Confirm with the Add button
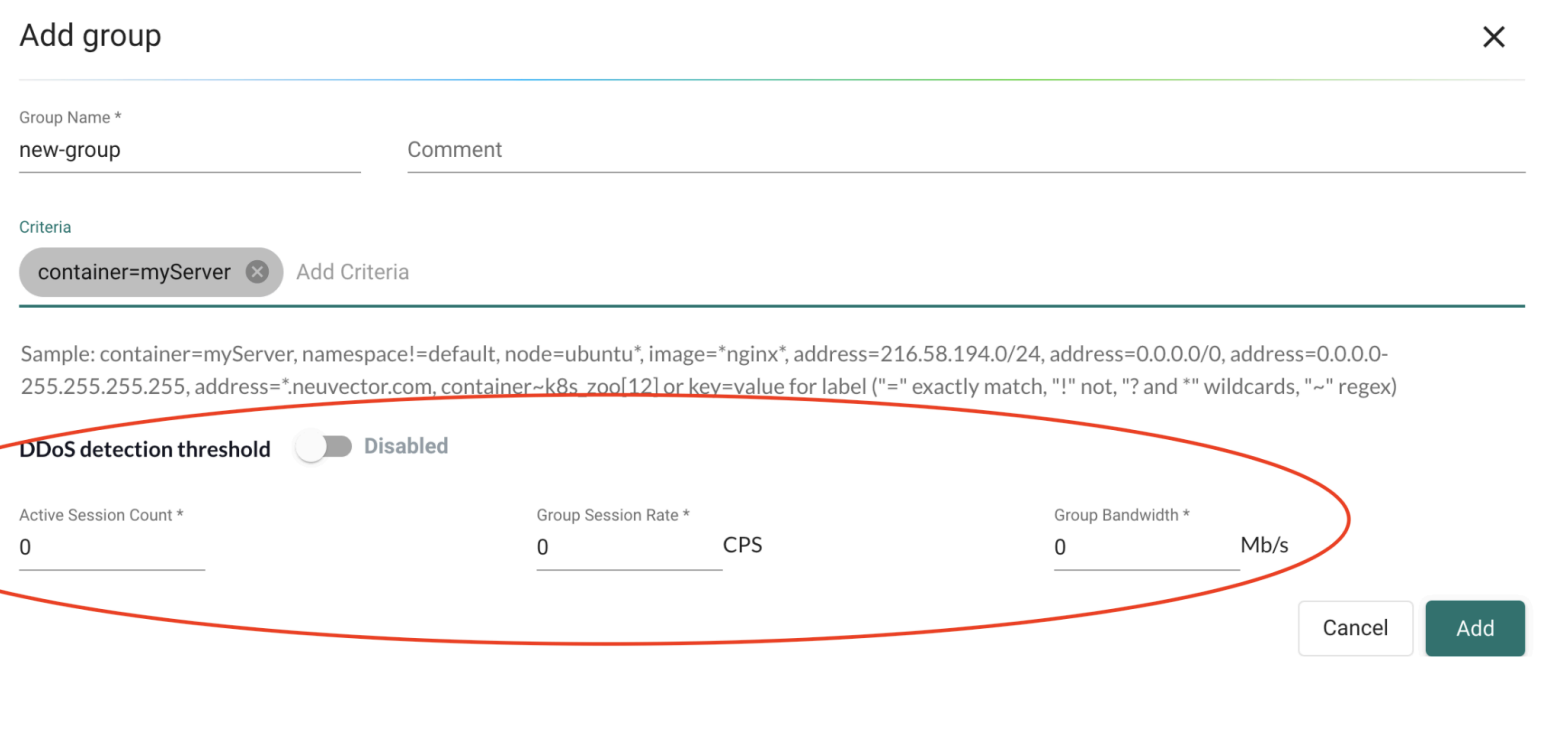Viewport: 1548px width, 738px height. point(1474,628)
